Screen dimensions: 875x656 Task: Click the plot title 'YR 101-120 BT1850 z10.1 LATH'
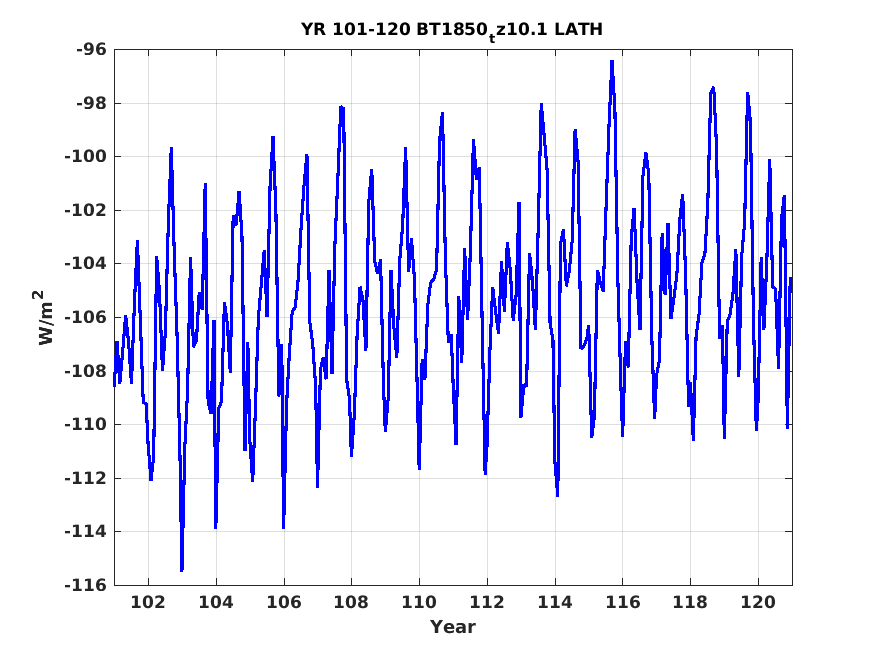pos(452,30)
